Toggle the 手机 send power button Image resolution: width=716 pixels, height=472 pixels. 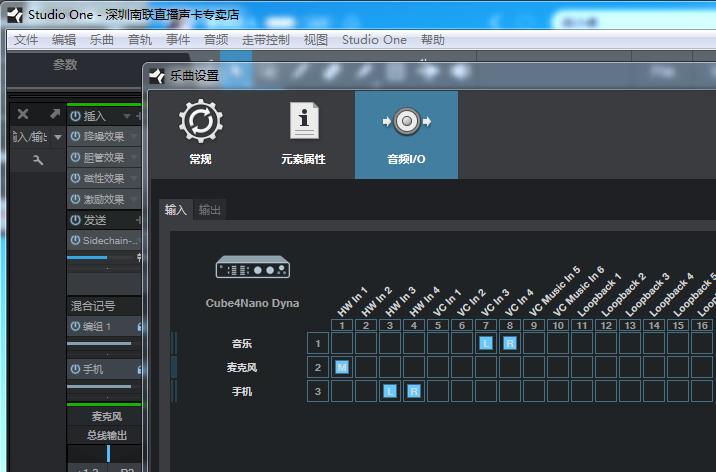[x=75, y=369]
